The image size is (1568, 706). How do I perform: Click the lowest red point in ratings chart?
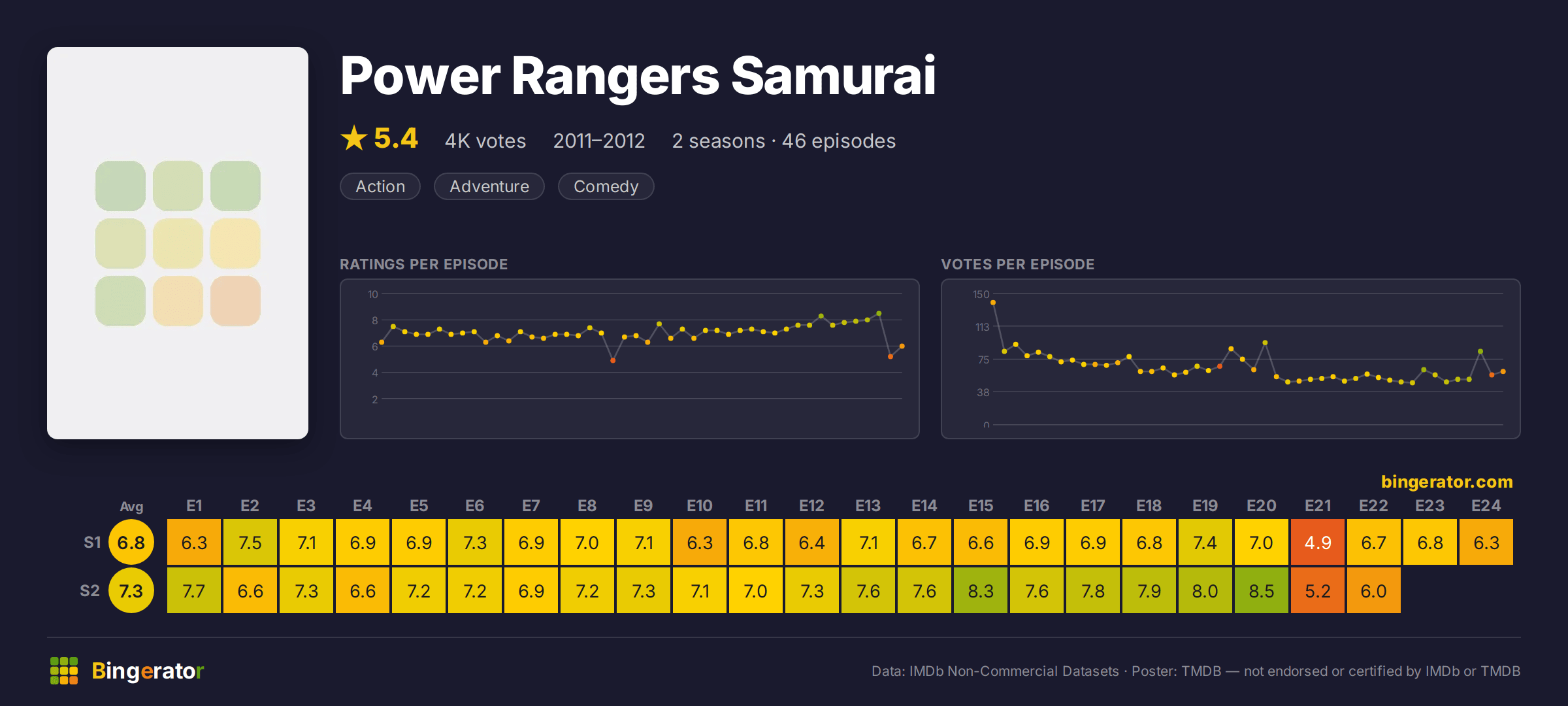613,360
